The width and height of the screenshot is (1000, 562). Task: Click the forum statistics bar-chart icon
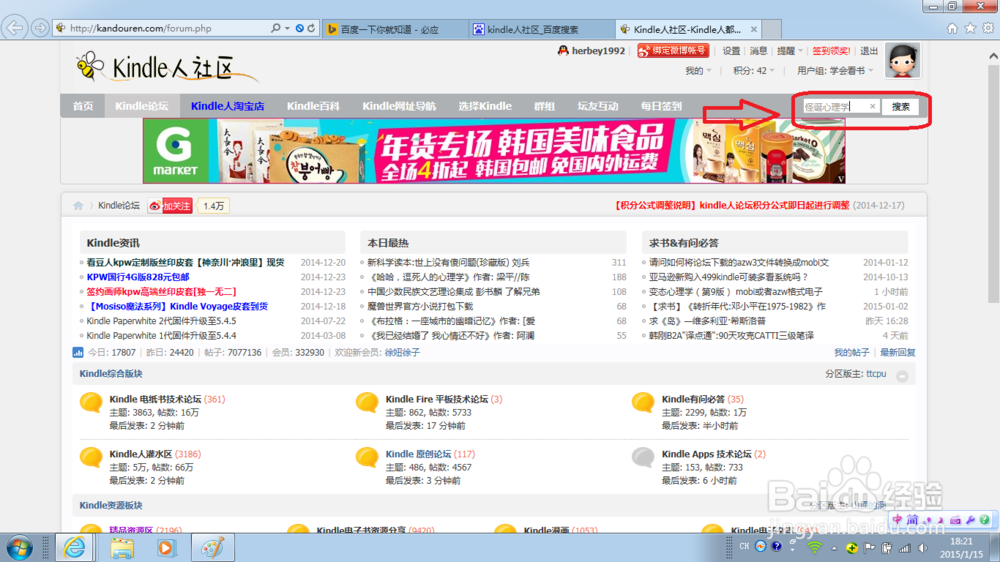78,352
